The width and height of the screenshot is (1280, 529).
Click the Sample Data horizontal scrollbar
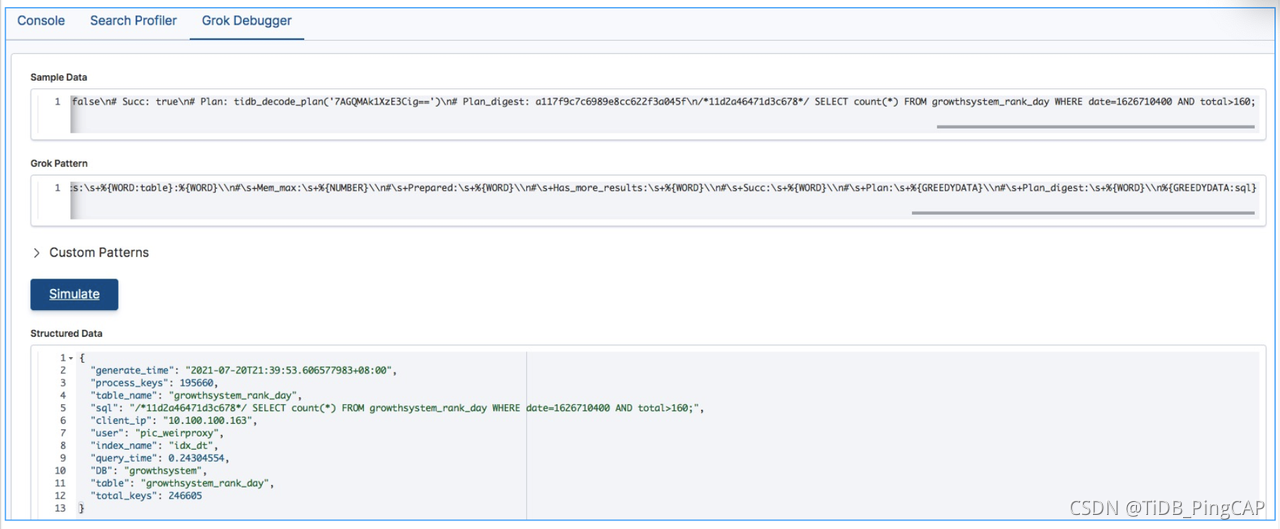tap(1094, 127)
